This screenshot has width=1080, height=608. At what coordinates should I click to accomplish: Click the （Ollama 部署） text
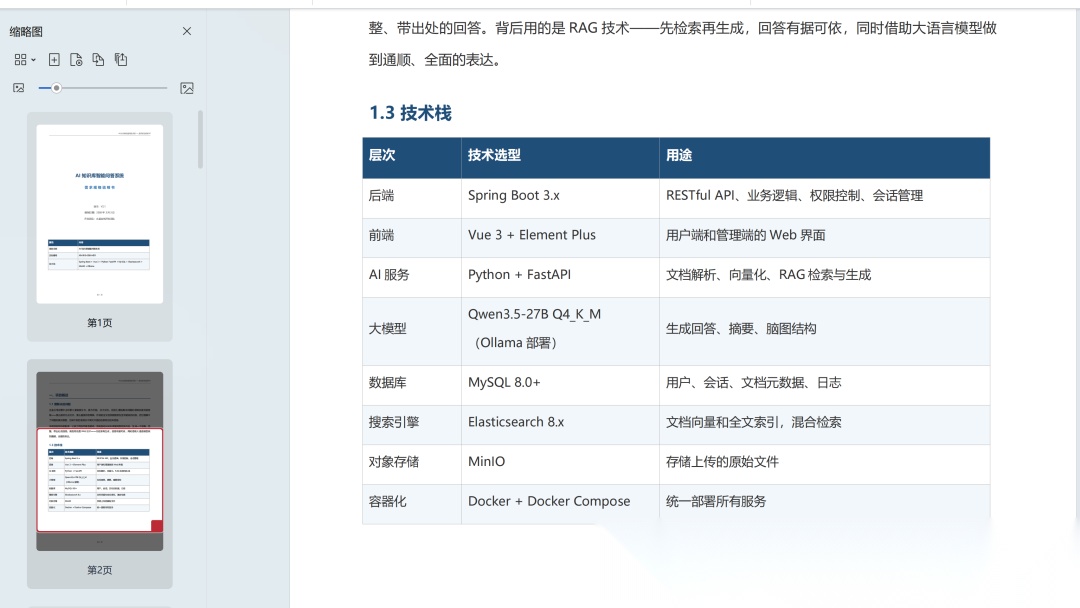click(x=515, y=343)
